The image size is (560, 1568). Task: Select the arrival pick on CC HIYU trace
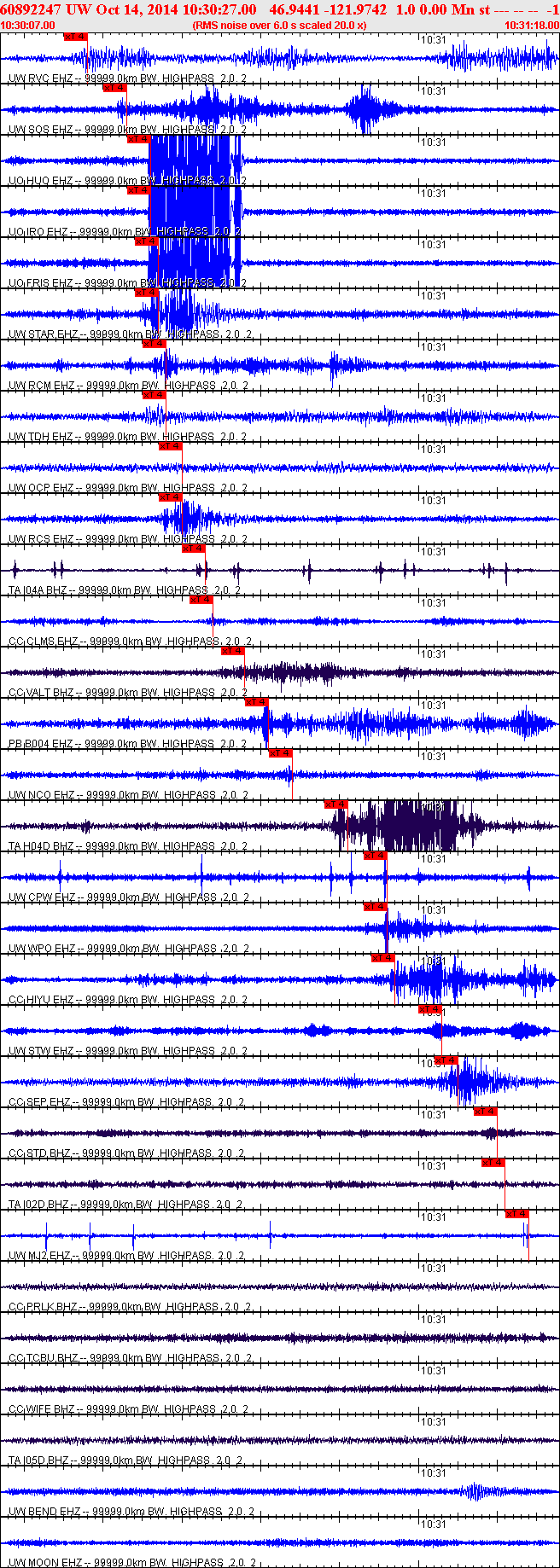pyautogui.click(x=383, y=958)
